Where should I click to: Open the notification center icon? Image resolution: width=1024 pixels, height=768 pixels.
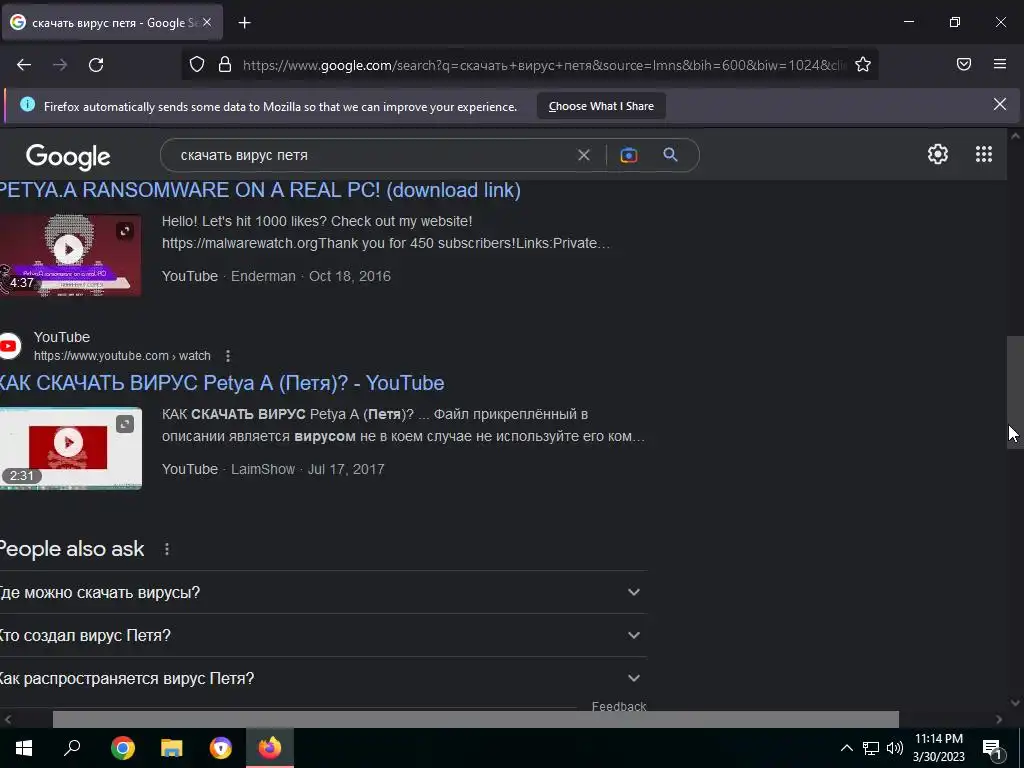point(992,748)
